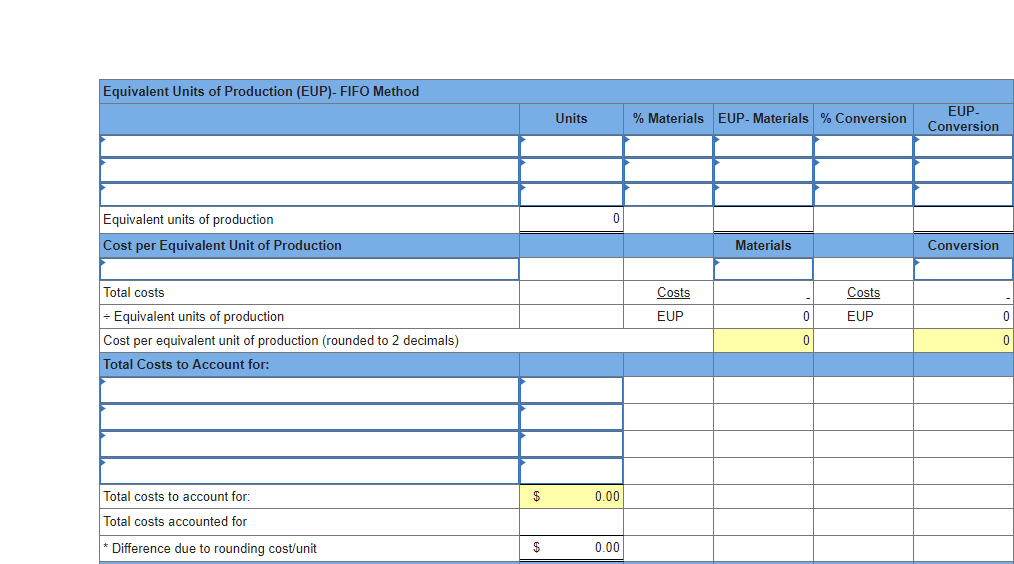Click the Difference due to rounding amount cell

pos(571,548)
